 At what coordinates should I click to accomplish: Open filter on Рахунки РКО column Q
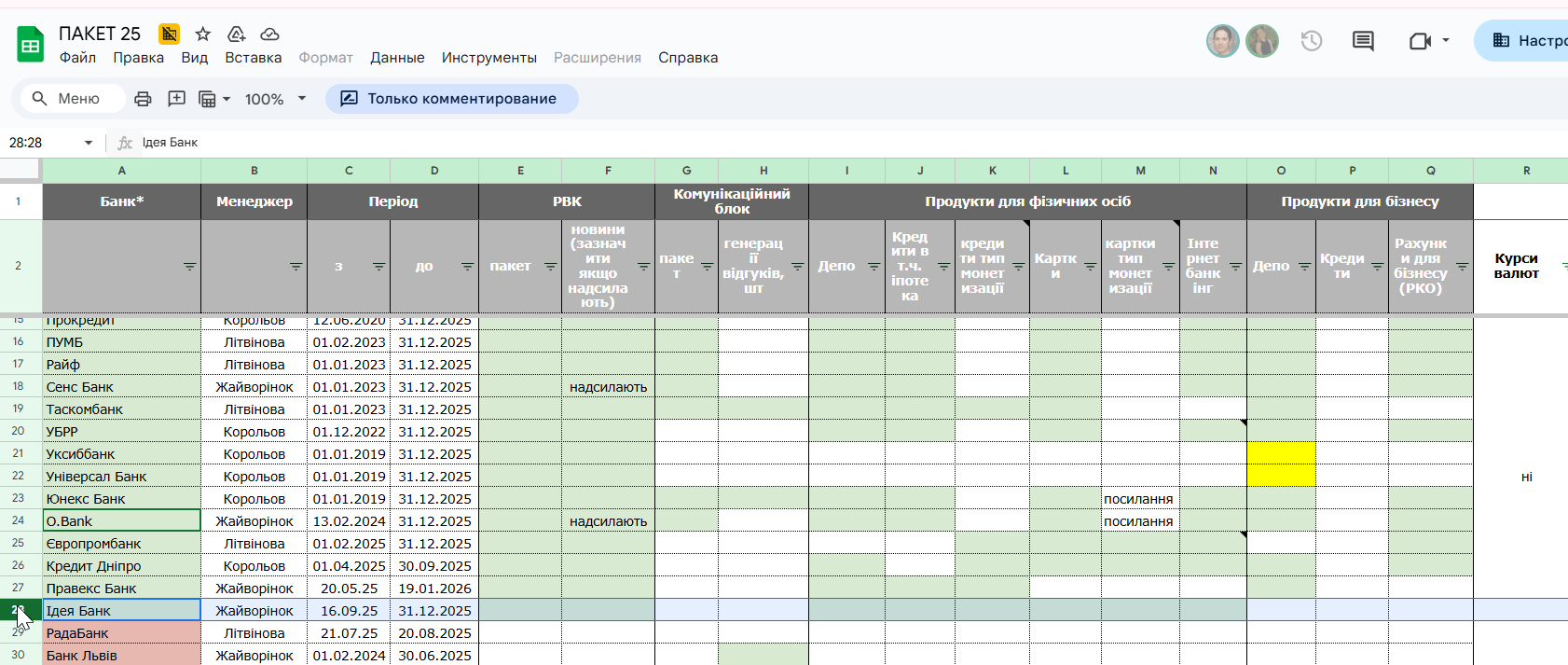point(1462,267)
